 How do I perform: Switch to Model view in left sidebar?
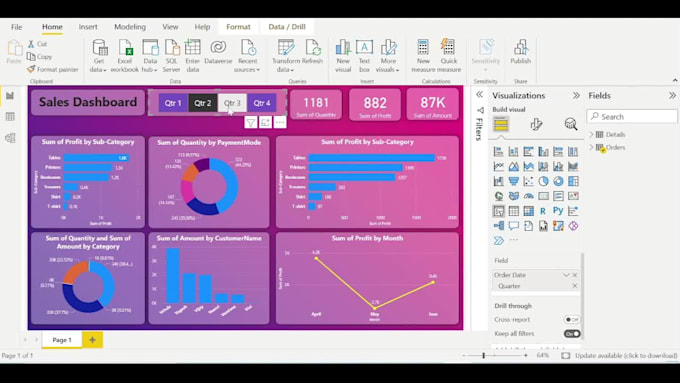pyautogui.click(x=10, y=138)
